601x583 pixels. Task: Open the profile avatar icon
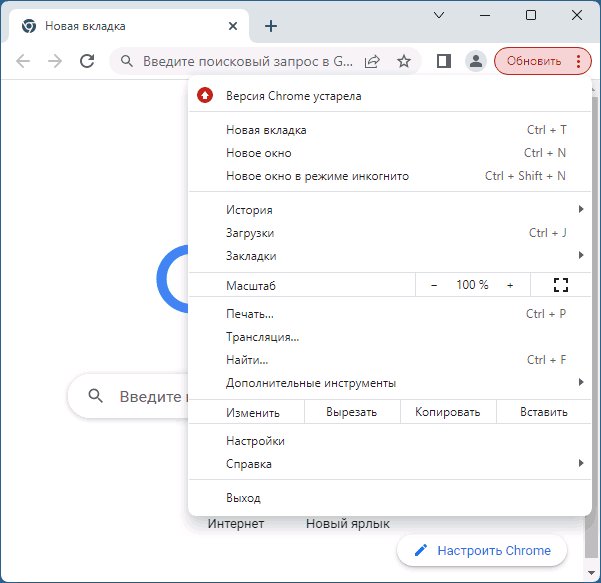(x=476, y=61)
